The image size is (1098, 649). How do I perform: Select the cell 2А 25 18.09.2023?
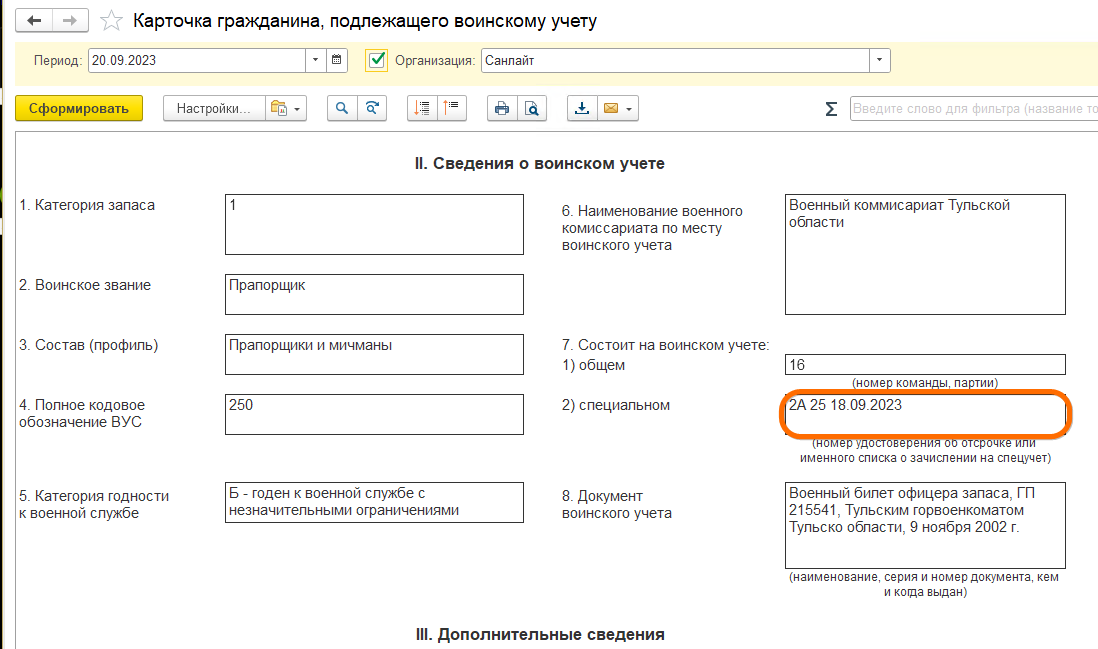(x=925, y=414)
